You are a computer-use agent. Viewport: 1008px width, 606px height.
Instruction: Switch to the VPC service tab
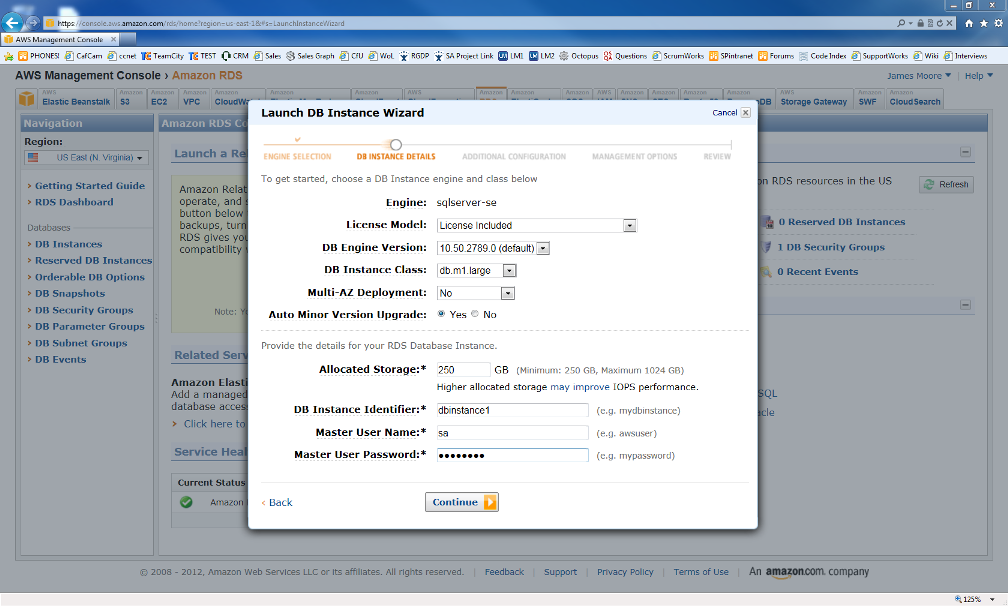(x=195, y=98)
